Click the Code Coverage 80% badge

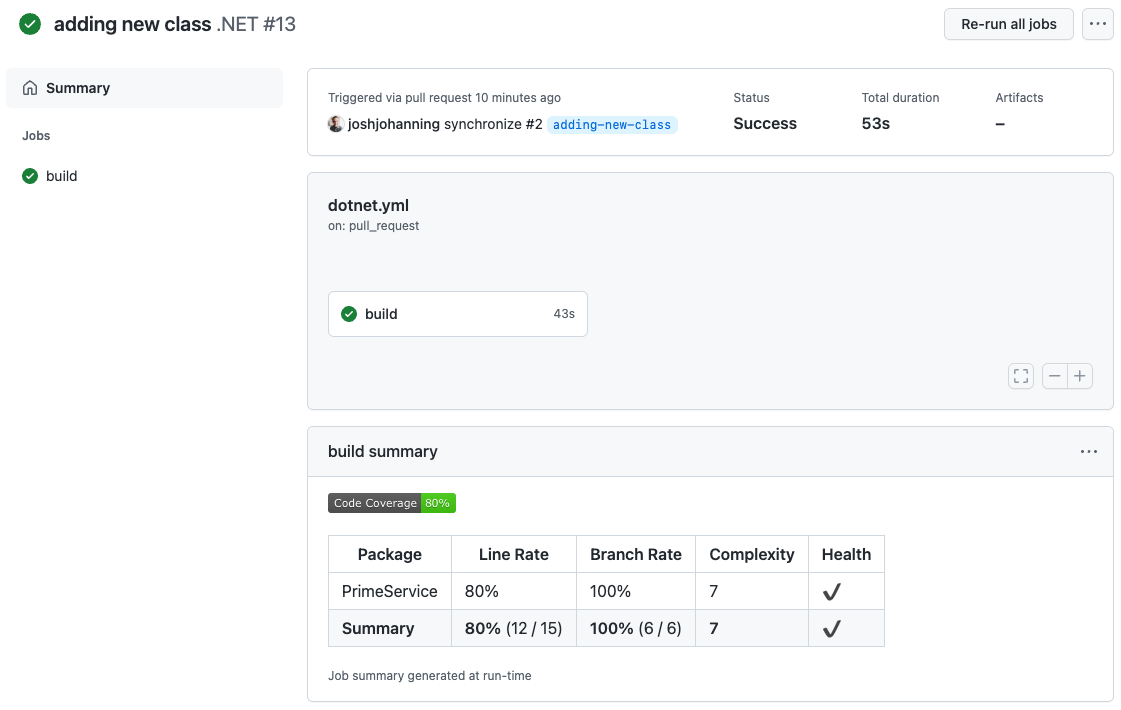coord(392,503)
